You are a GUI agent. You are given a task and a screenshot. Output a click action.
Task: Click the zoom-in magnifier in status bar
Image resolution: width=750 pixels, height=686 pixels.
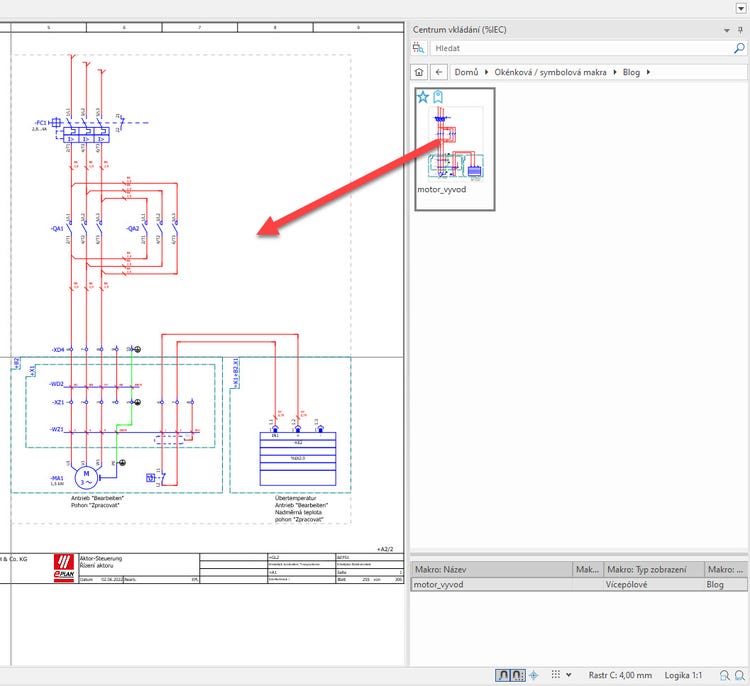722,677
